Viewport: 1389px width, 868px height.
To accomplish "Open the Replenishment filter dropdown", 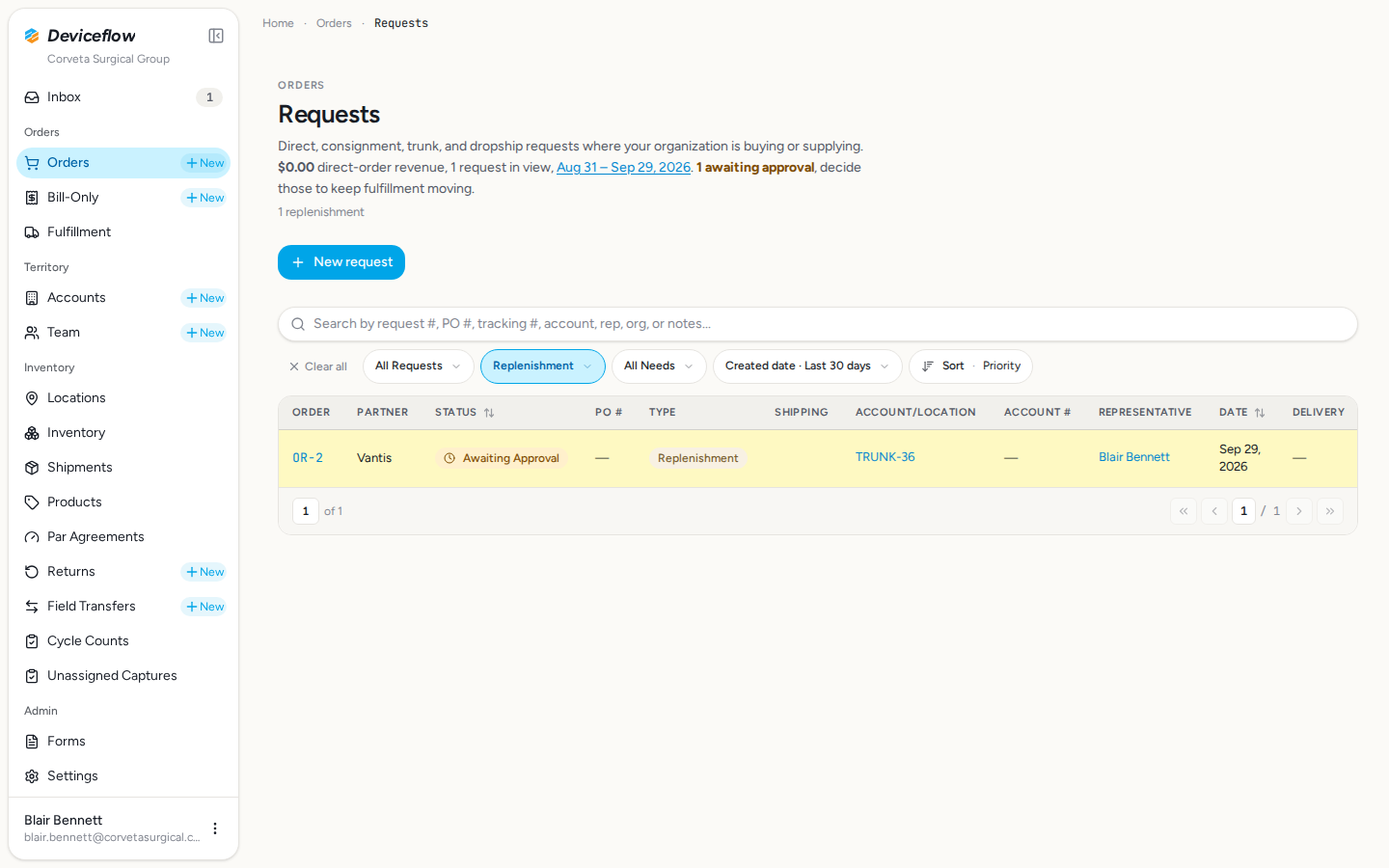I will [542, 366].
